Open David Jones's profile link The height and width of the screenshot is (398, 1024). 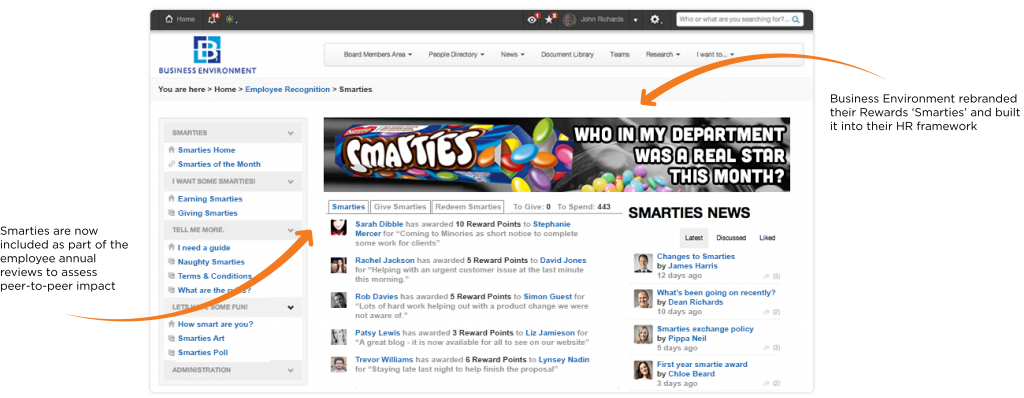563,261
